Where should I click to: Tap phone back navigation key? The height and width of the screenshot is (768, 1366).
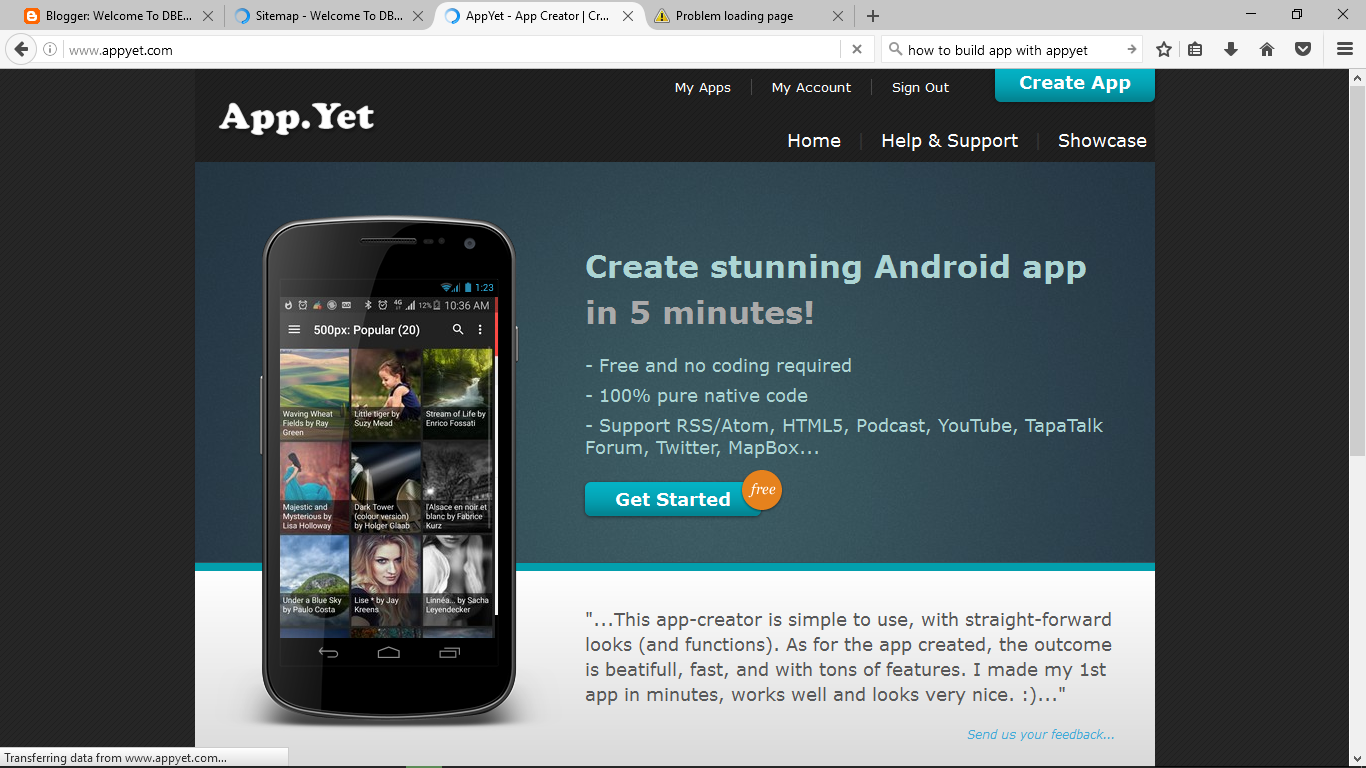[328, 652]
